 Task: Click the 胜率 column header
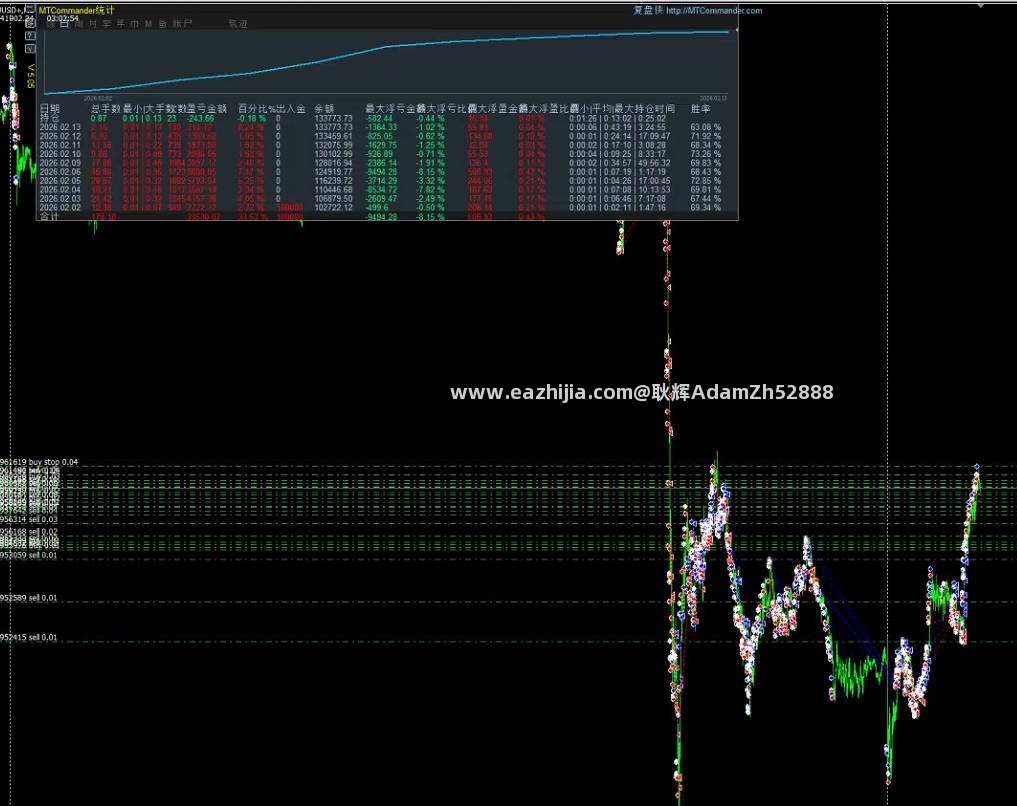(x=700, y=109)
